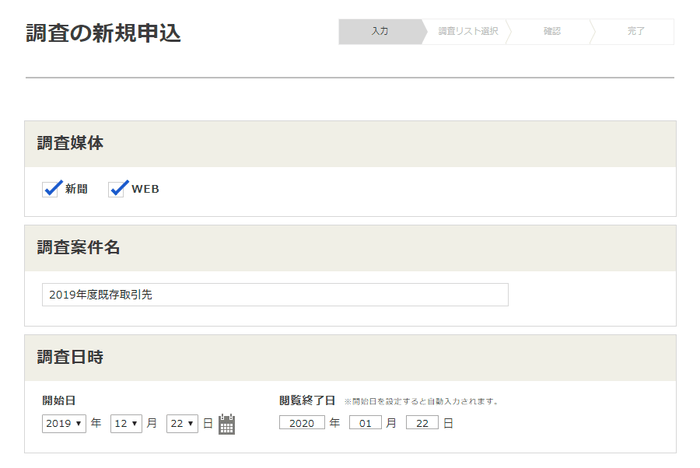Select the 入力 step tab

380,31
